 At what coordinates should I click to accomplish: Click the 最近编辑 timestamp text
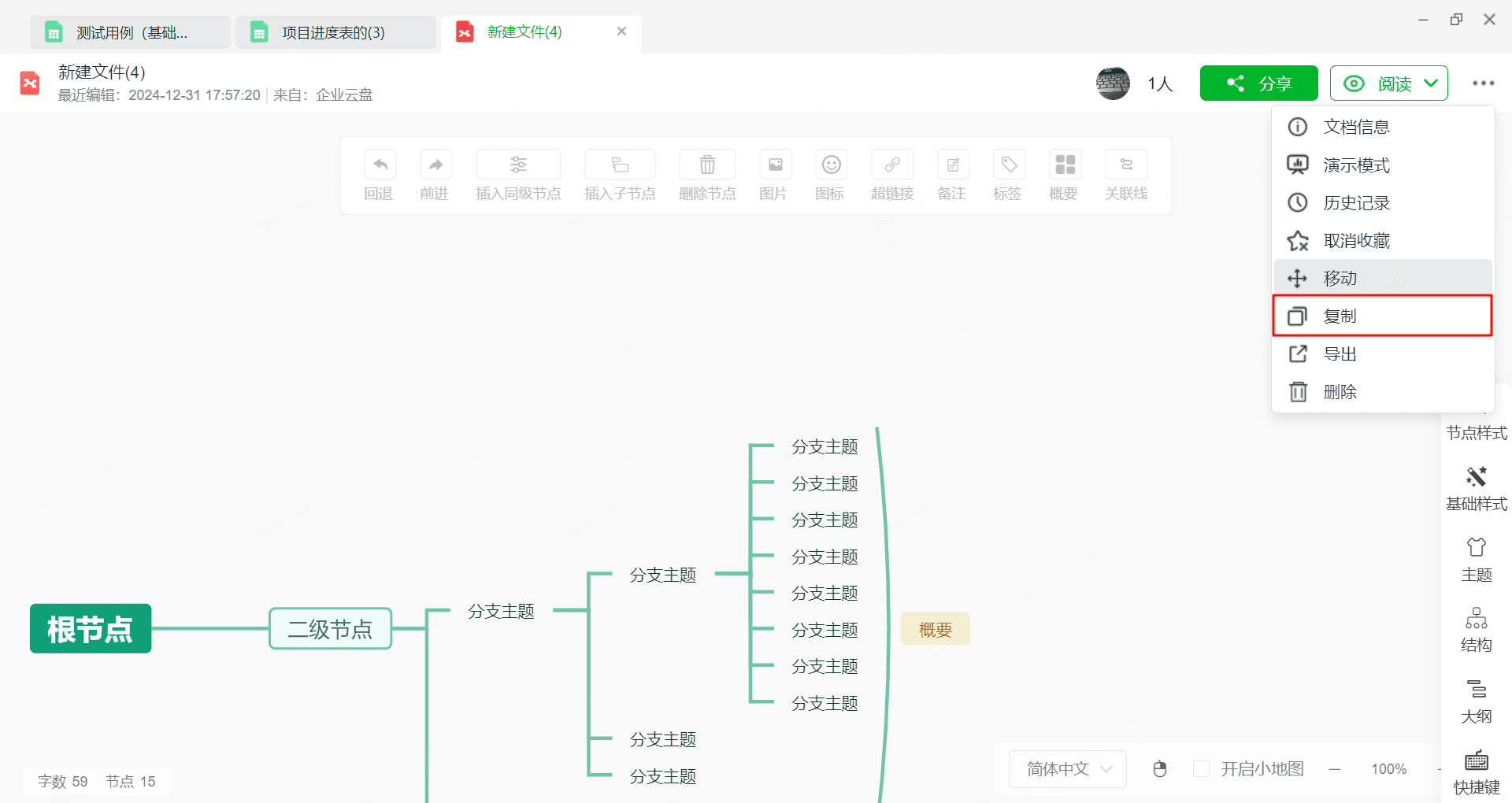click(159, 95)
